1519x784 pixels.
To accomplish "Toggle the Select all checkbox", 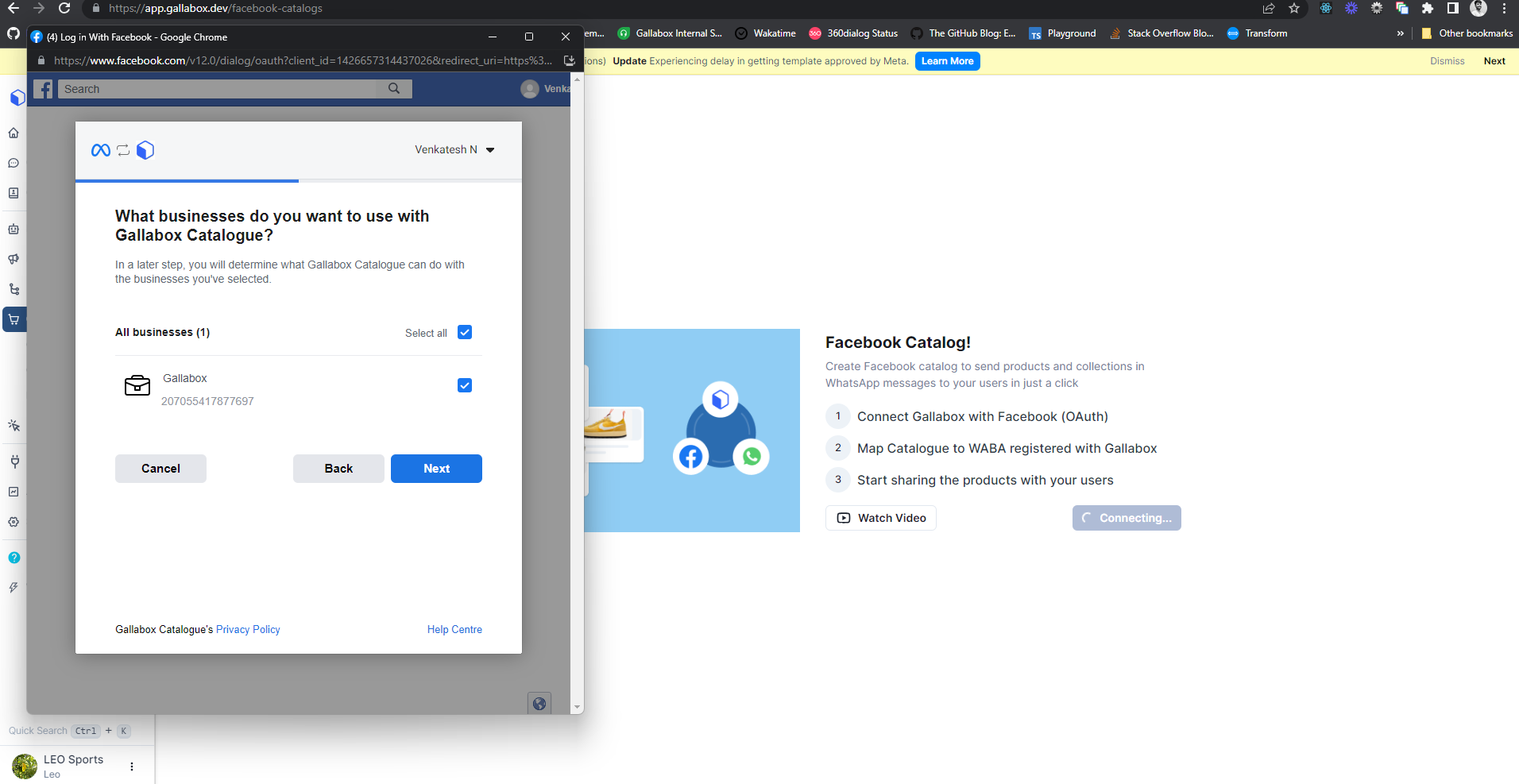I will 465,333.
